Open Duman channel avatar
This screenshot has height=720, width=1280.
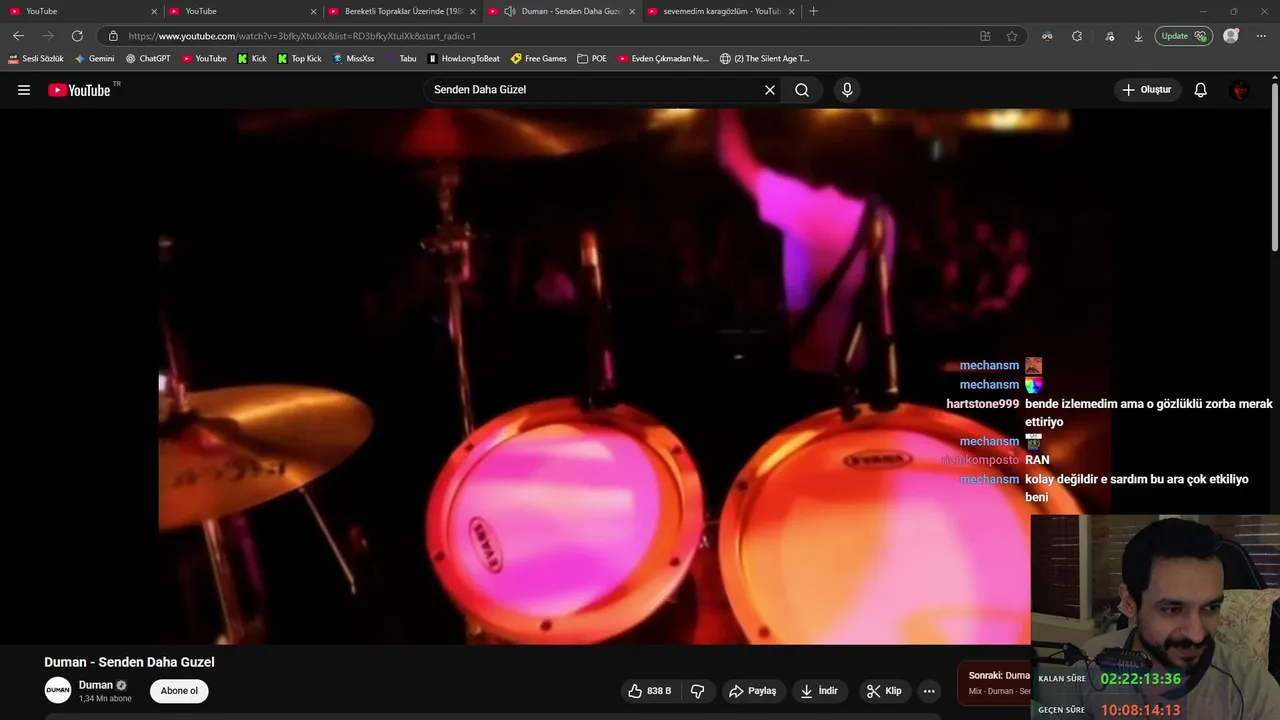pyautogui.click(x=58, y=690)
